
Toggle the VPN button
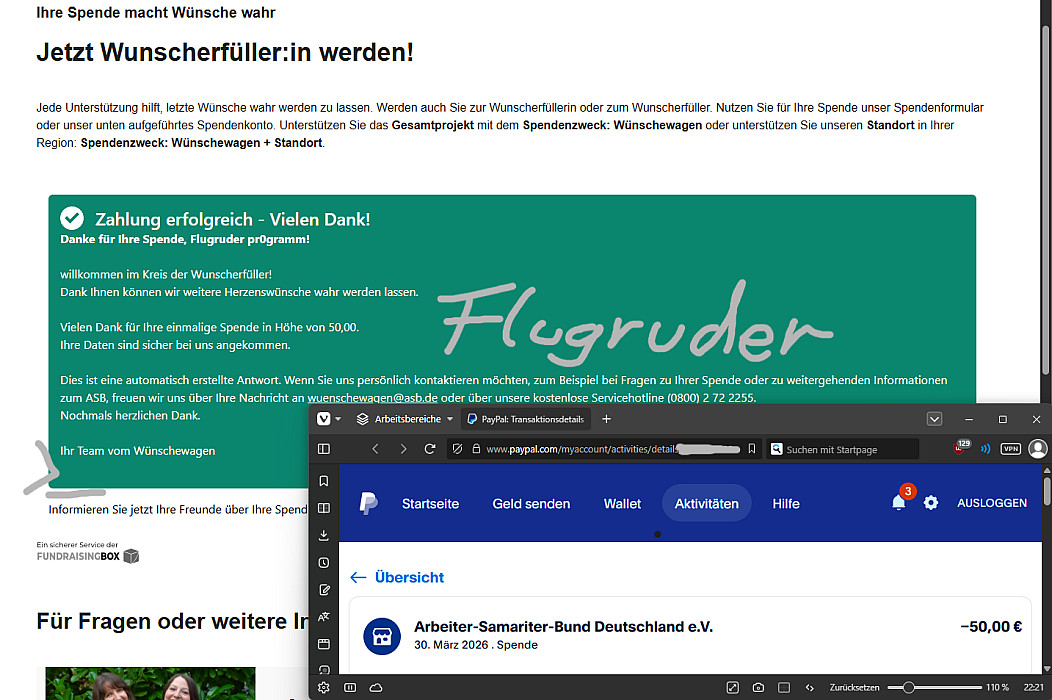(x=1011, y=449)
